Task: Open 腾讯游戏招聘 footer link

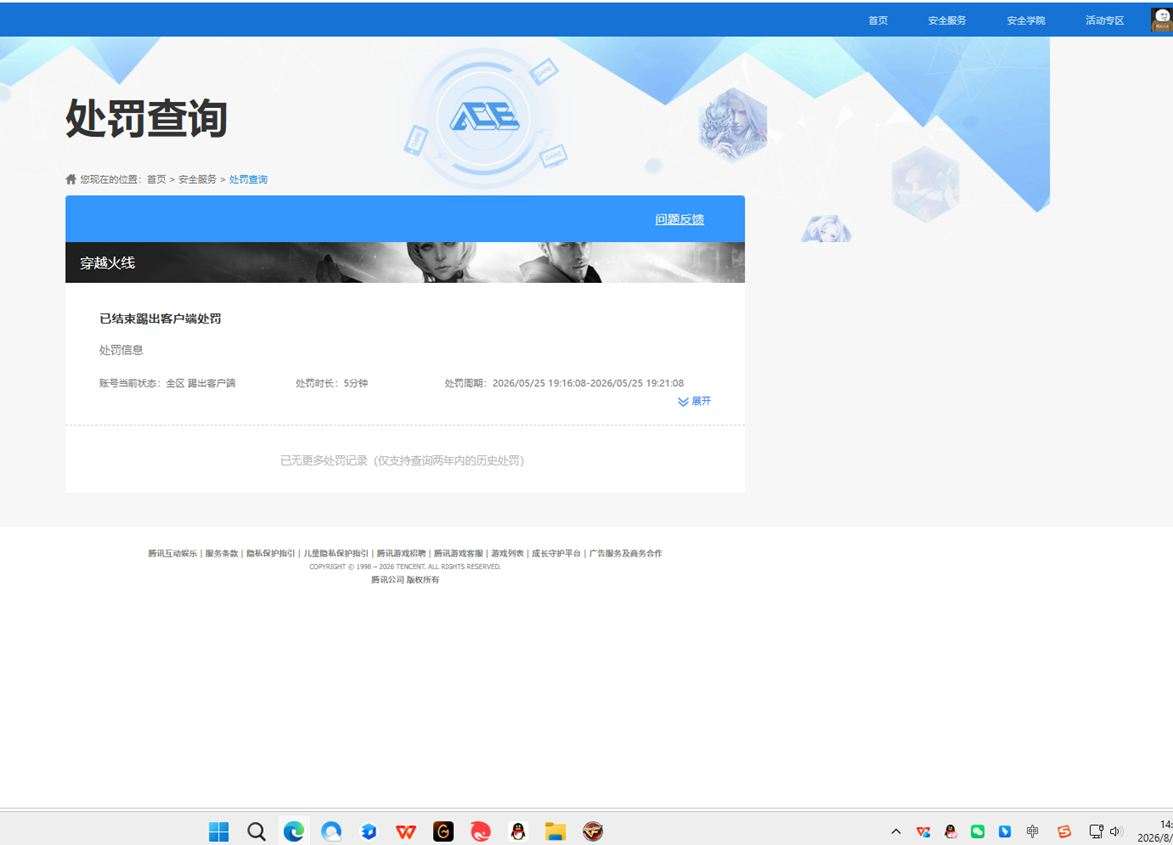Action: (401, 553)
